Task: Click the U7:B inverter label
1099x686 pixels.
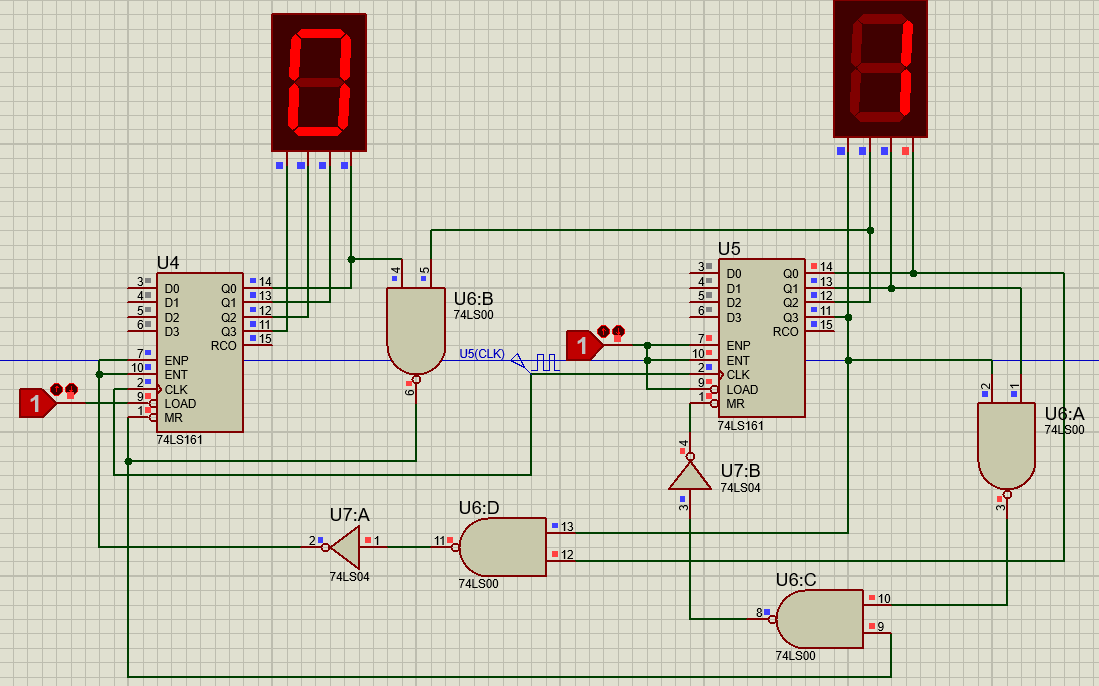Action: [740, 471]
